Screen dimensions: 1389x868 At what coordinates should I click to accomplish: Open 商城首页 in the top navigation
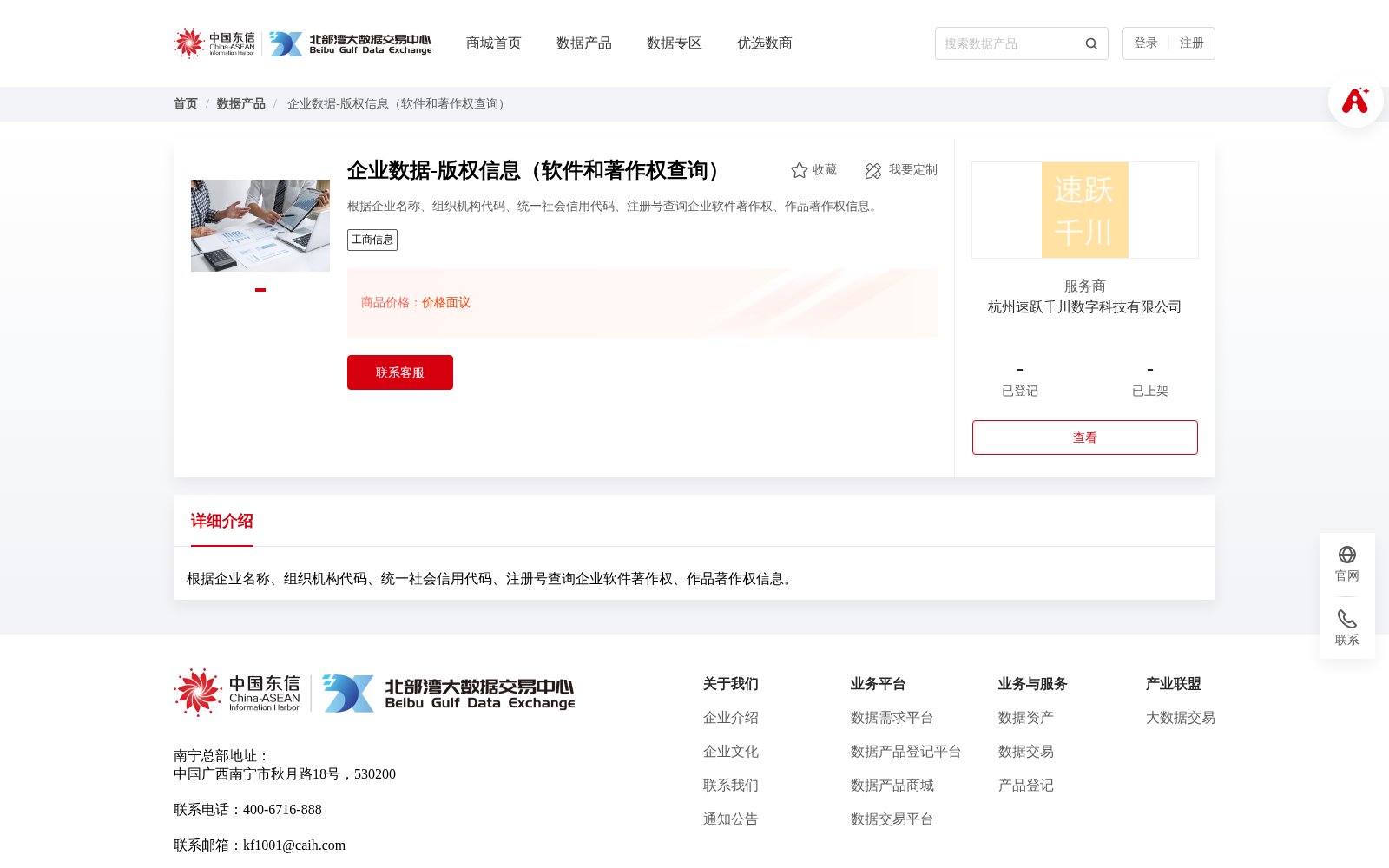tap(494, 43)
